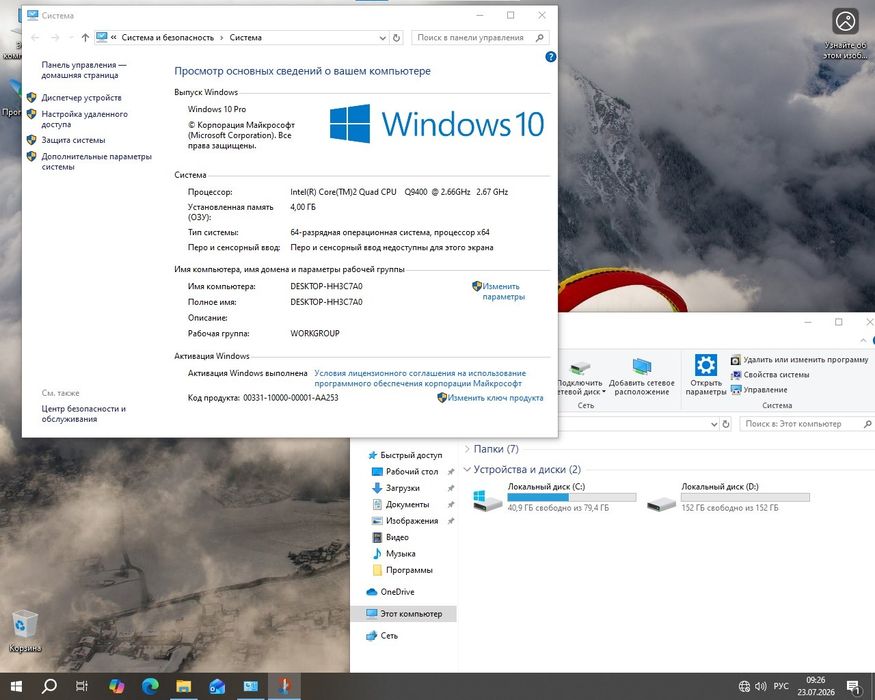Expand the address bar history dropdown
The image size is (875, 700).
click(x=382, y=38)
